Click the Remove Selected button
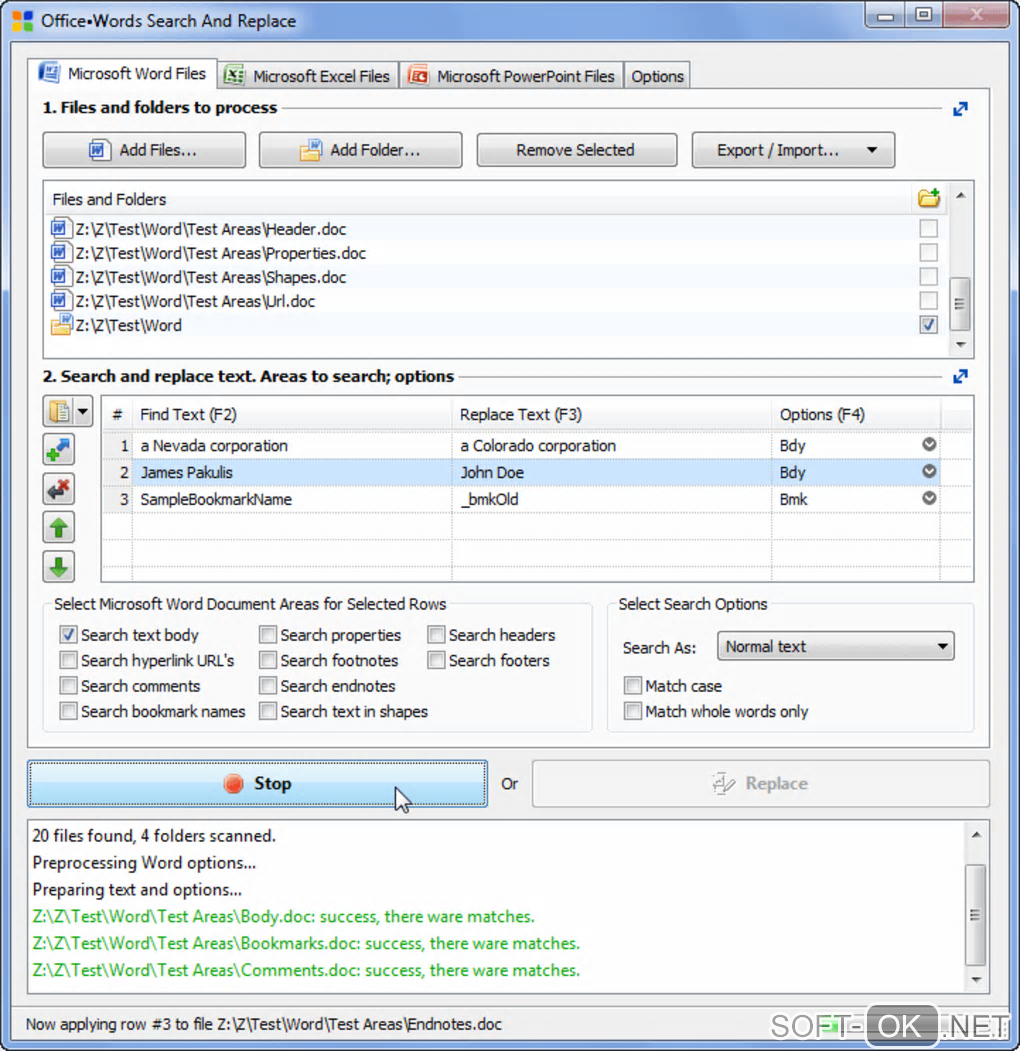Screen dimensions: 1020x1051 [576, 149]
